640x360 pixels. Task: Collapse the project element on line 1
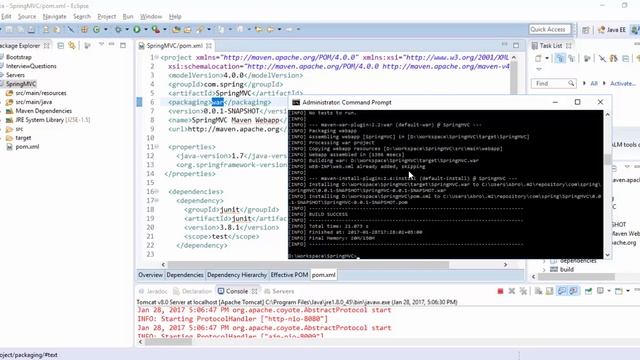coord(157,58)
